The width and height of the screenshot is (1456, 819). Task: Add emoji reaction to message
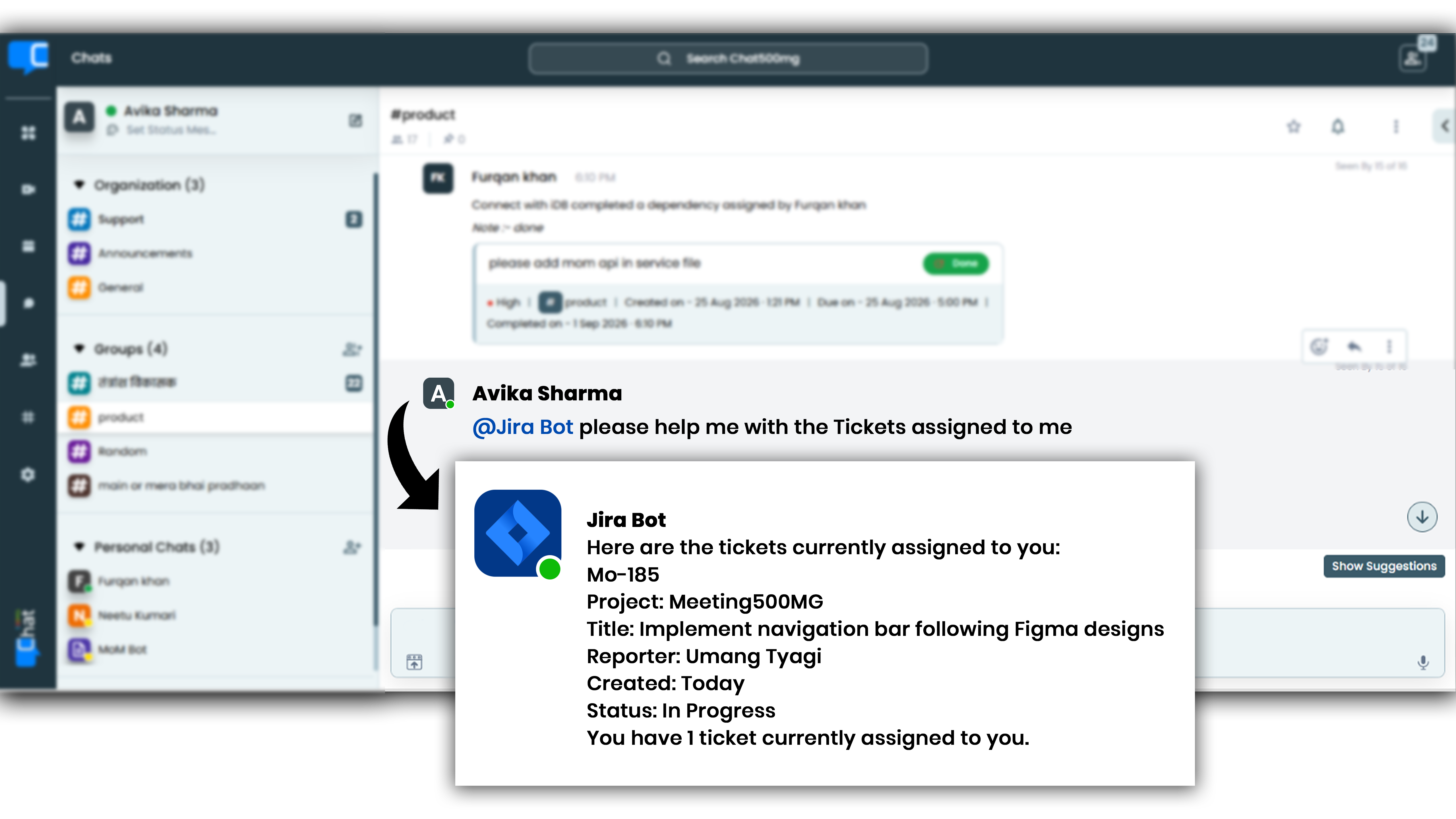click(x=1319, y=346)
